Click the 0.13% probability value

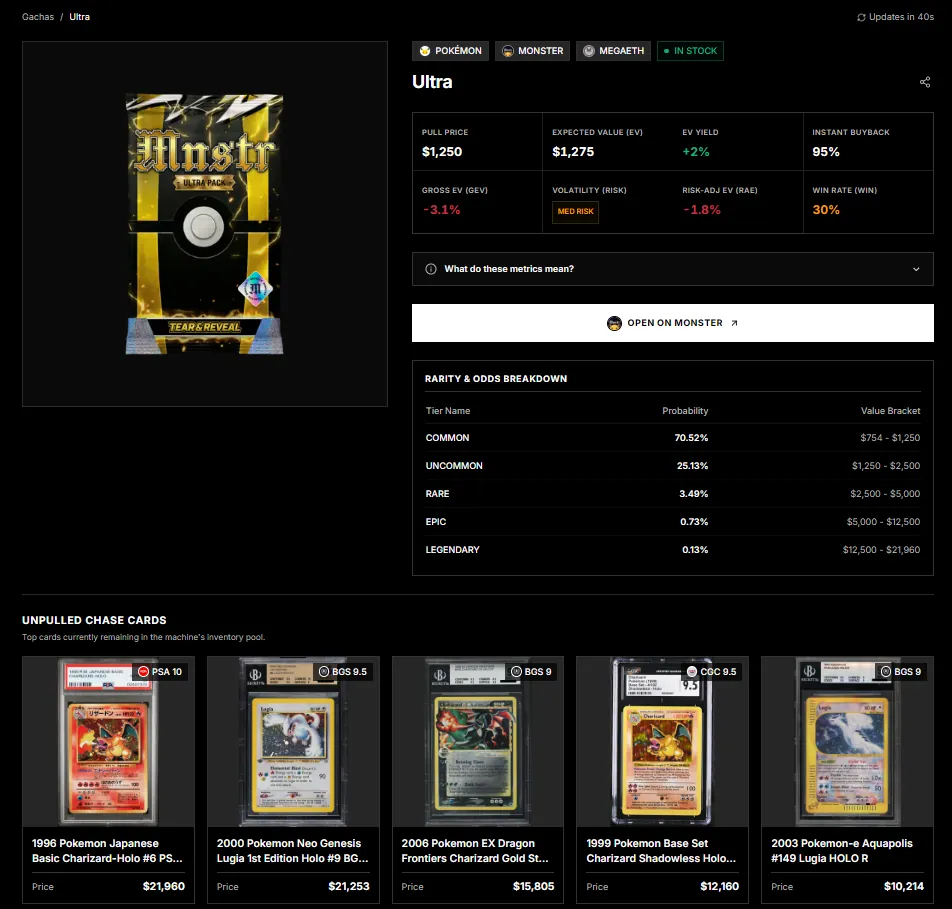(695, 550)
